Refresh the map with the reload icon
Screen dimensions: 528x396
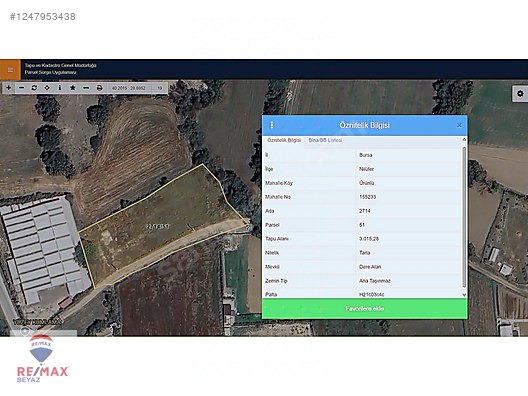[x=34, y=88]
